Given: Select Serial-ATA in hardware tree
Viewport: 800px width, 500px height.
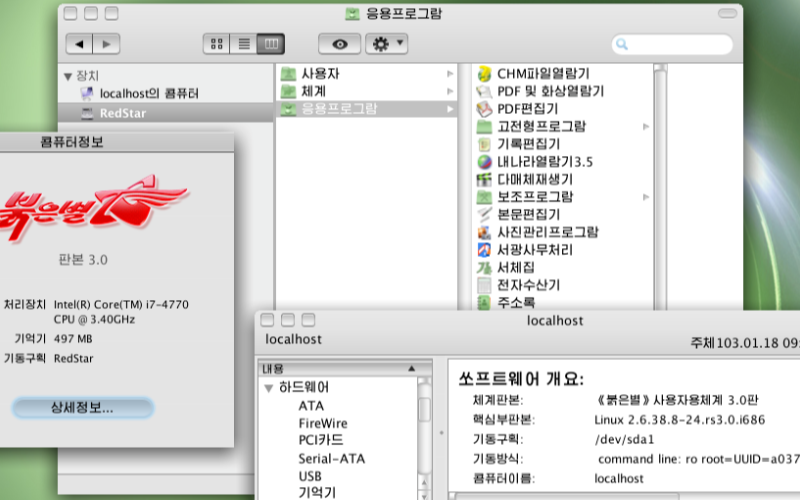Looking at the screenshot, I should click(x=332, y=459).
